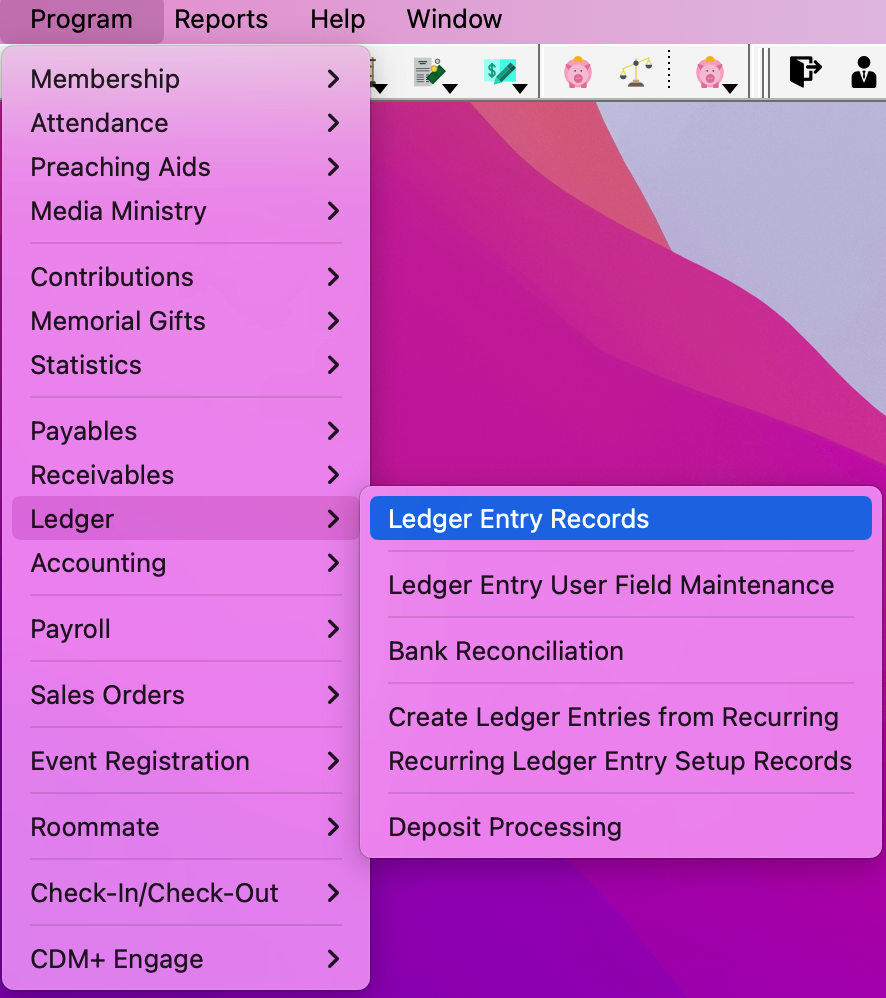
Task: Click the leftmost partially visible toolbar icon
Action: [374, 70]
